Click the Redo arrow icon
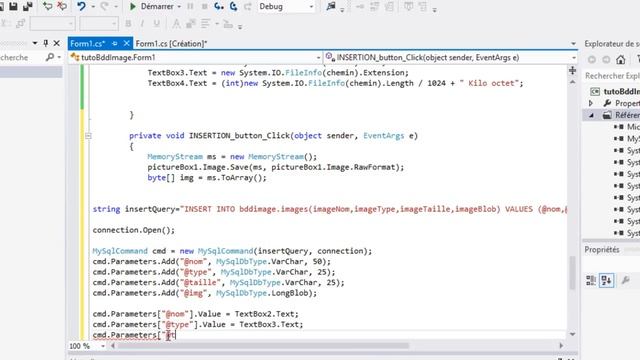Screen dimensions: 640x360 (104, 6)
